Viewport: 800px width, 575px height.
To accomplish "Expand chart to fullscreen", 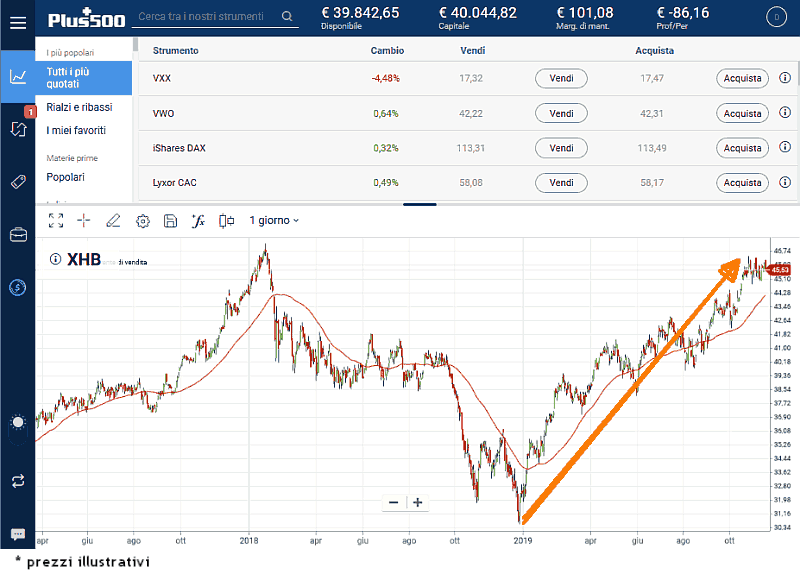I will click(x=56, y=221).
